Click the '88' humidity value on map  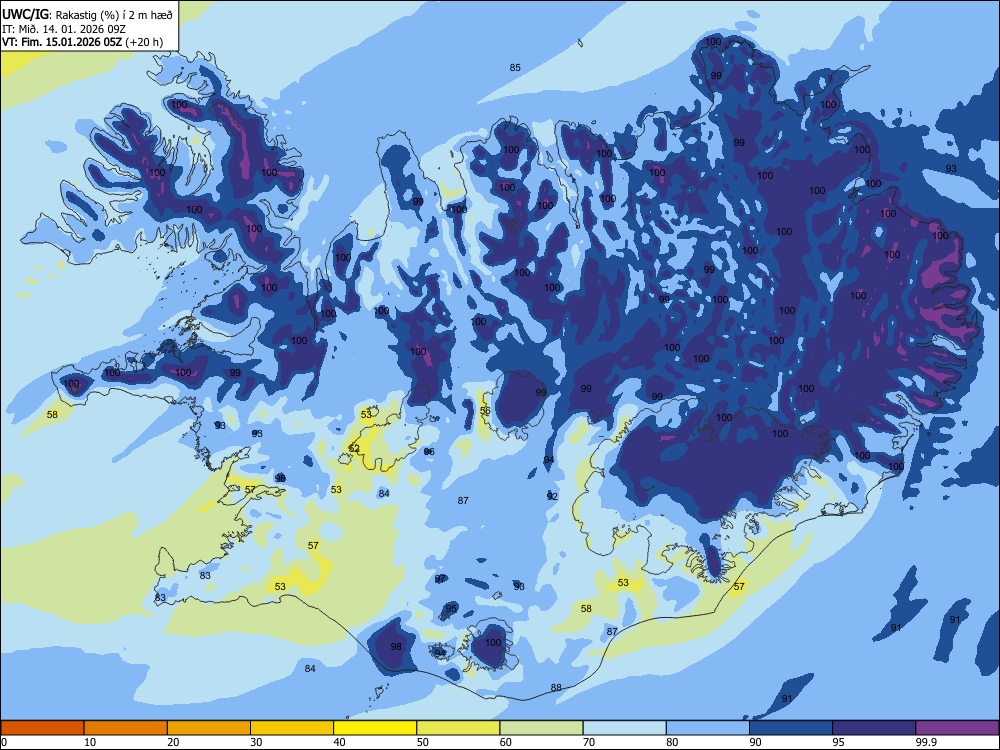coord(556,688)
